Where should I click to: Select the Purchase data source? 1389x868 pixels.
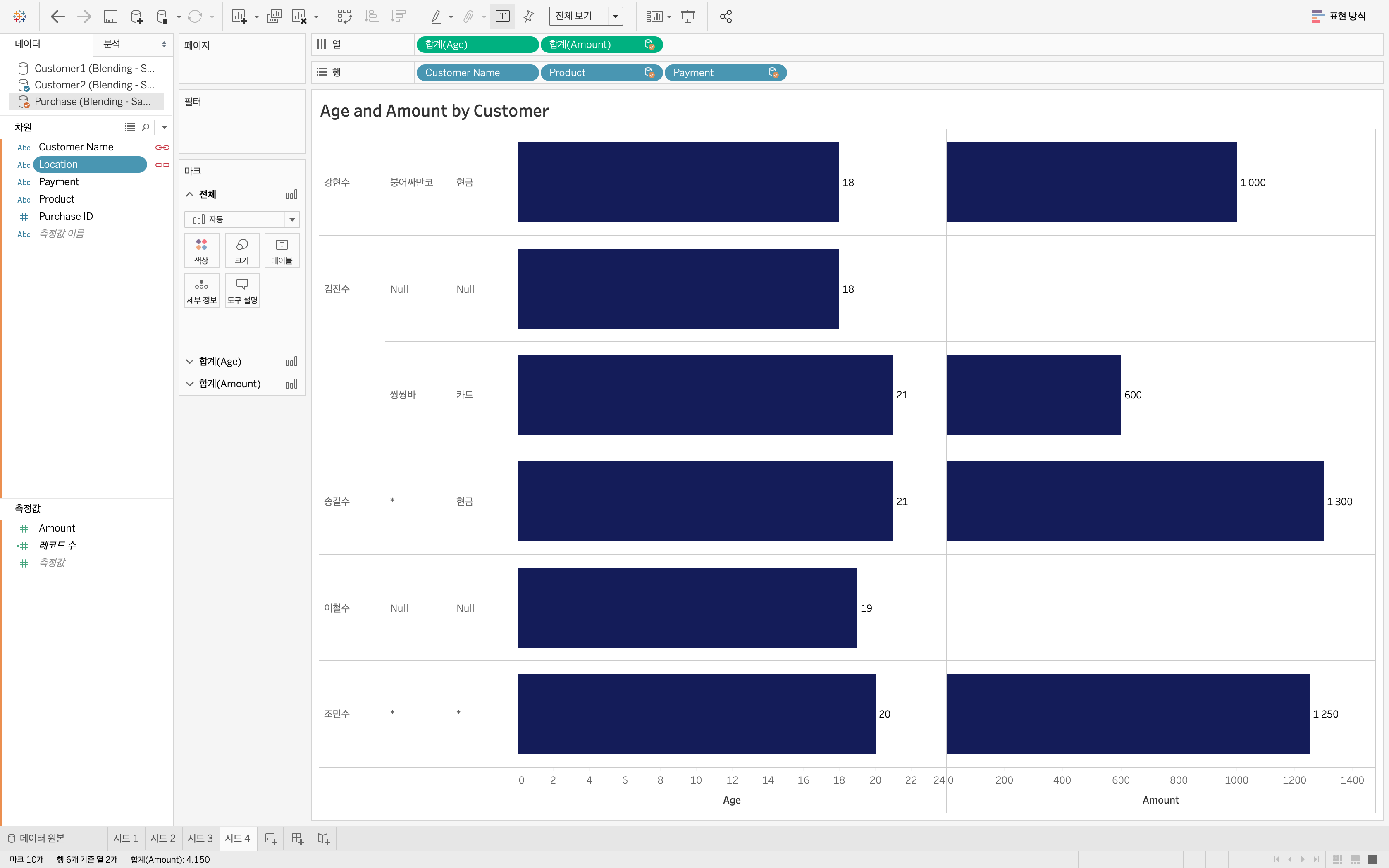[x=92, y=102]
